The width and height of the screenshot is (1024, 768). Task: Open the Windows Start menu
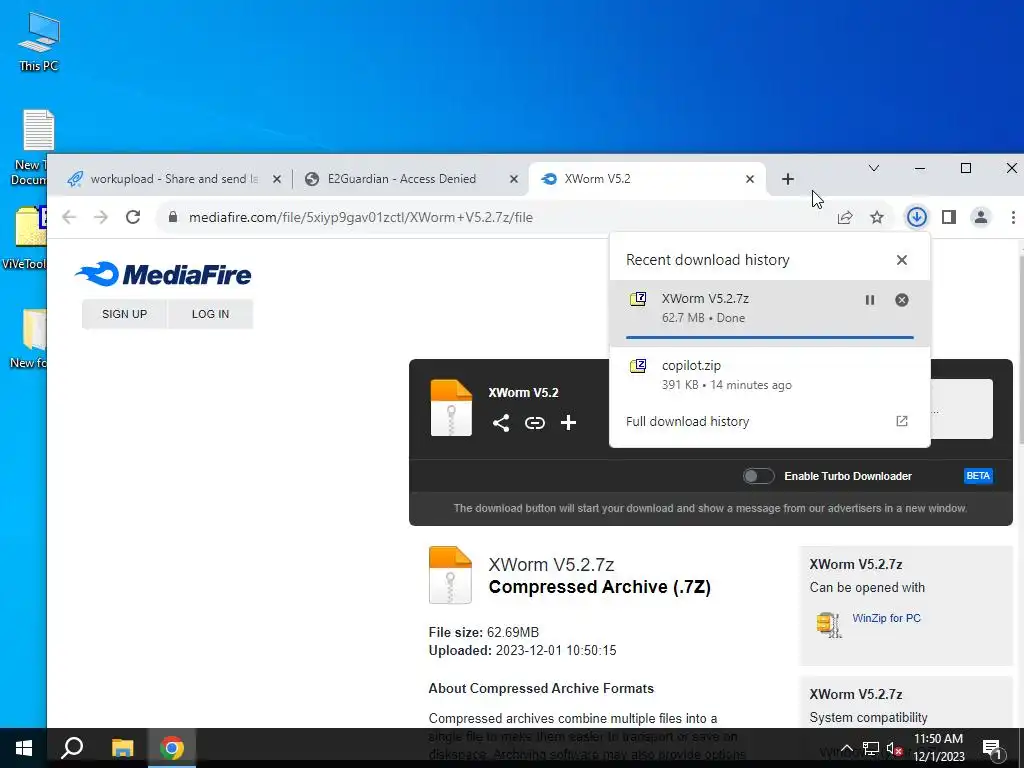pos(24,748)
